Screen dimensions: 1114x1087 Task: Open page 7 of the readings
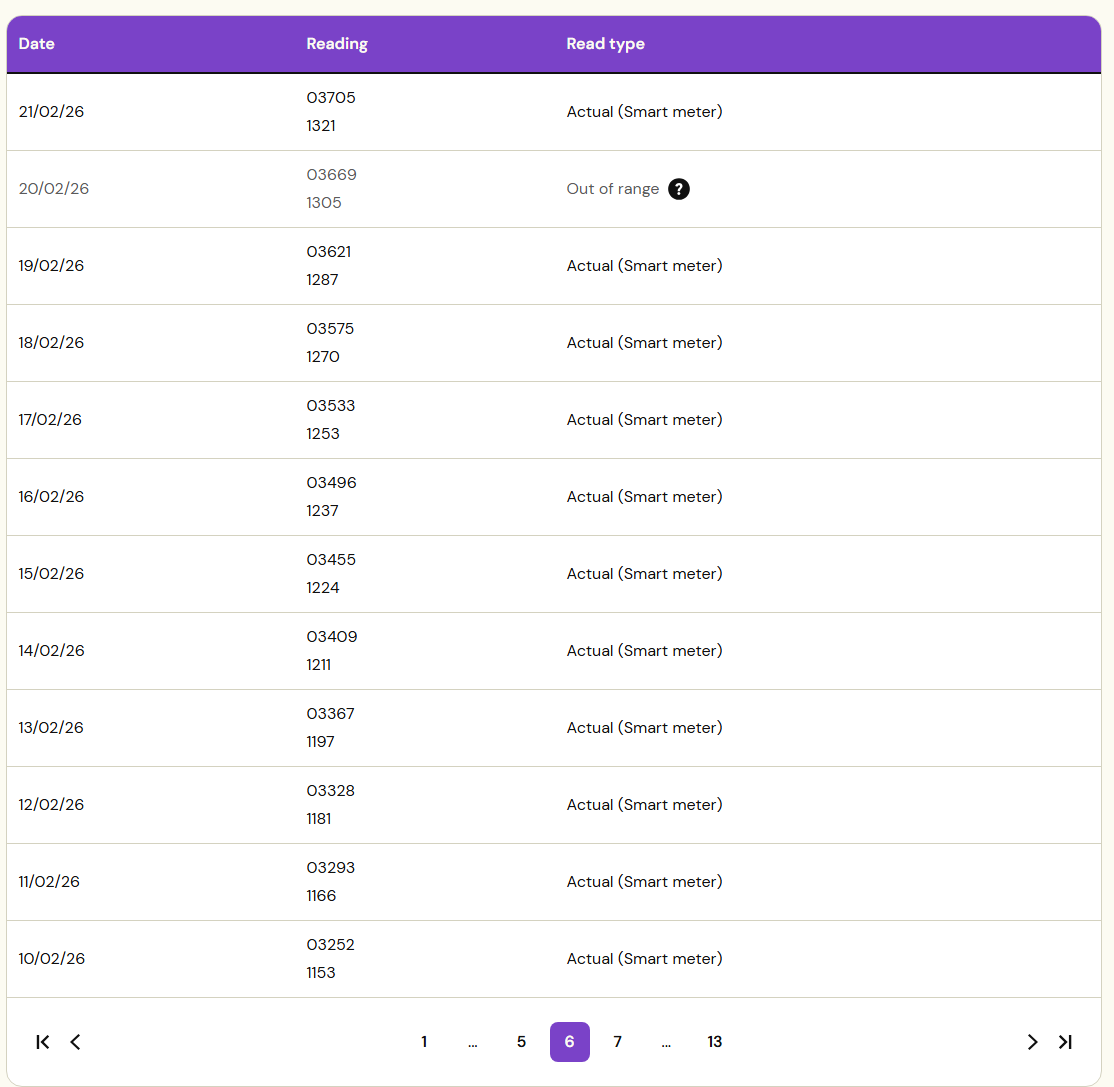[x=617, y=1042]
